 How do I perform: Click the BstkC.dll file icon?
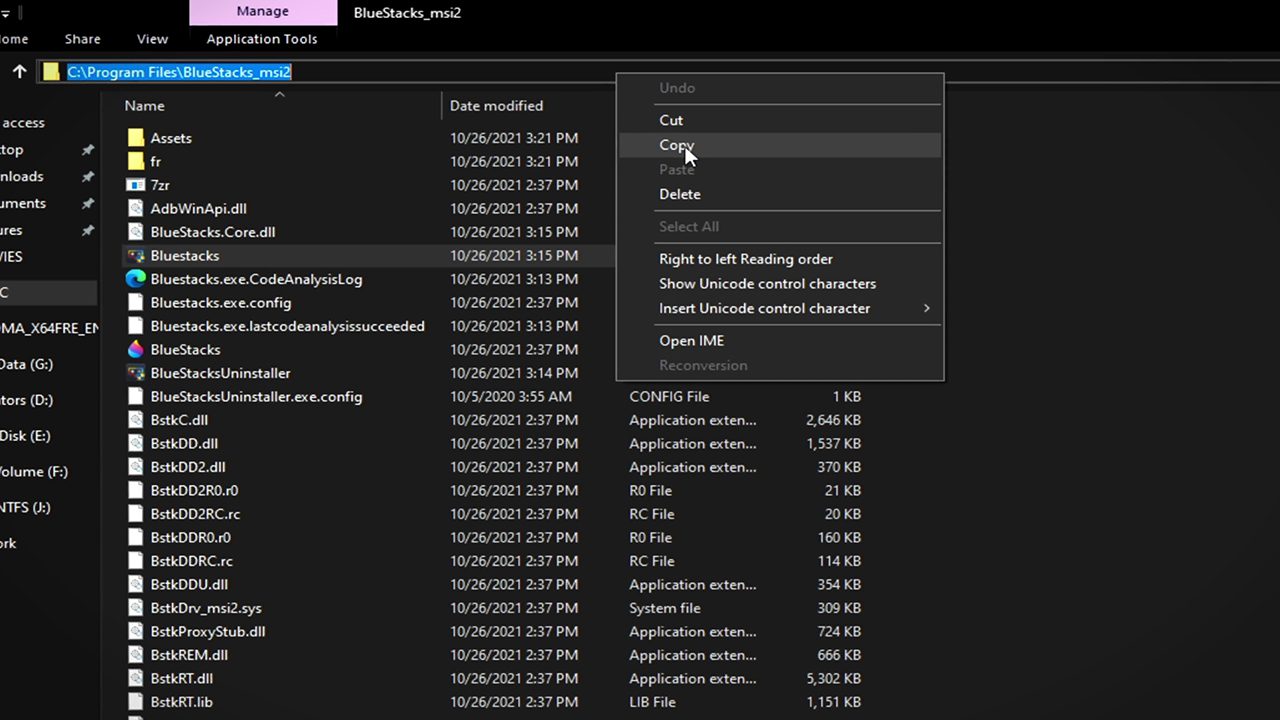click(136, 420)
